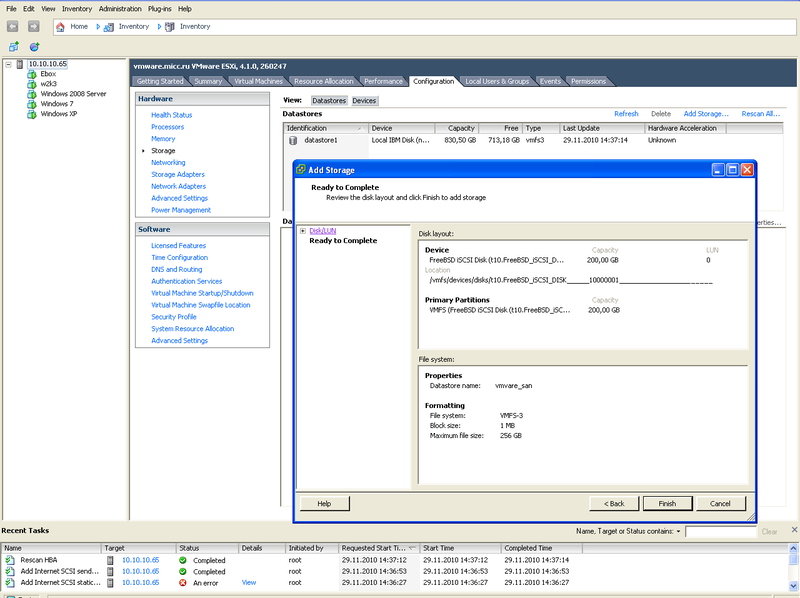Show the Datastores view
This screenshot has width=800, height=598.
329,101
